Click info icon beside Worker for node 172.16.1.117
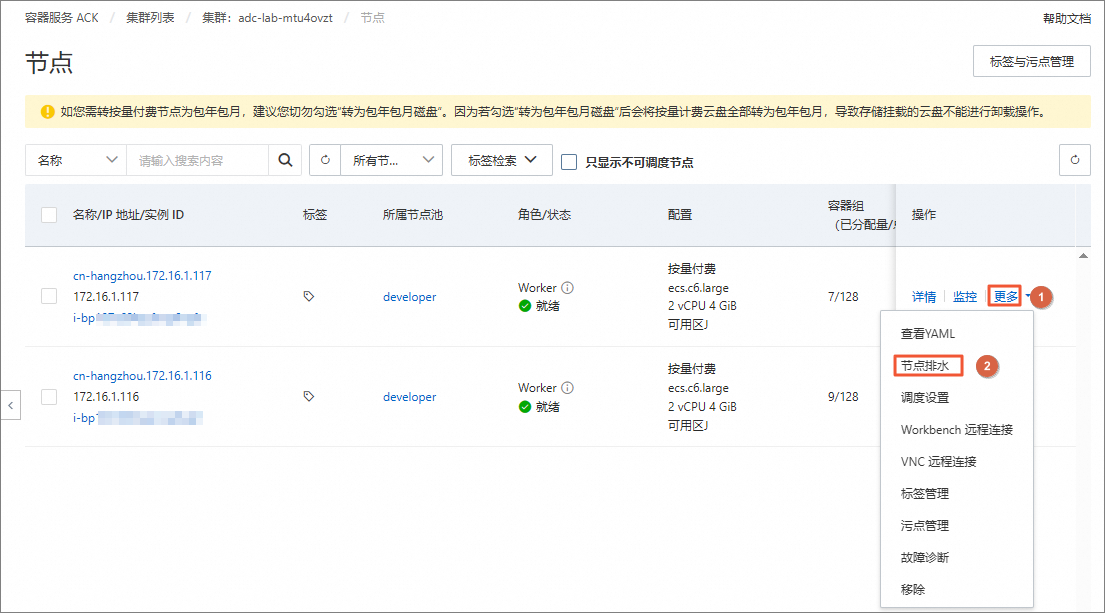The image size is (1105, 613). coord(567,287)
